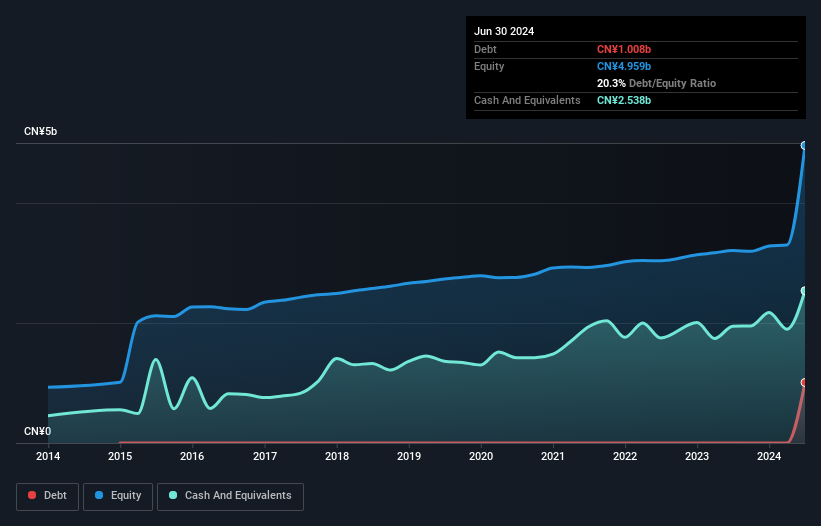Select the 2014 x-axis label

[48, 456]
